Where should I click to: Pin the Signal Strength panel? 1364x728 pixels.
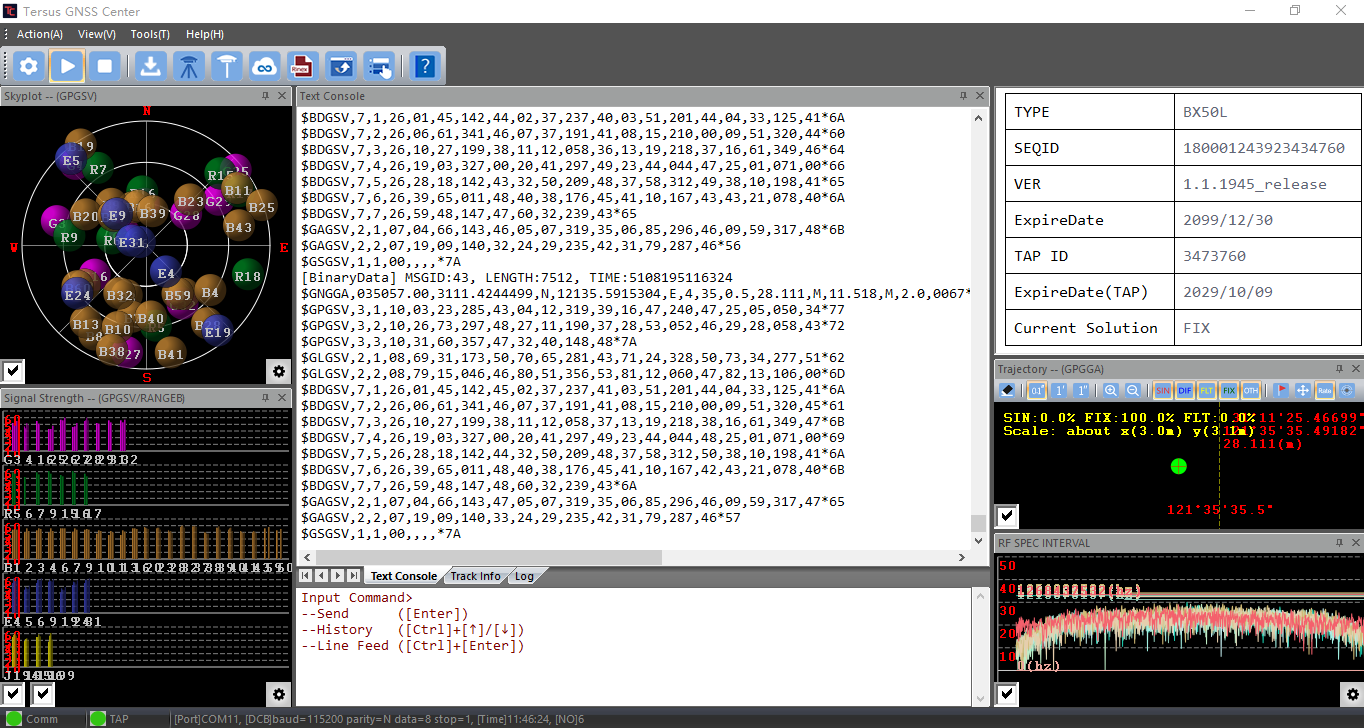[265, 398]
